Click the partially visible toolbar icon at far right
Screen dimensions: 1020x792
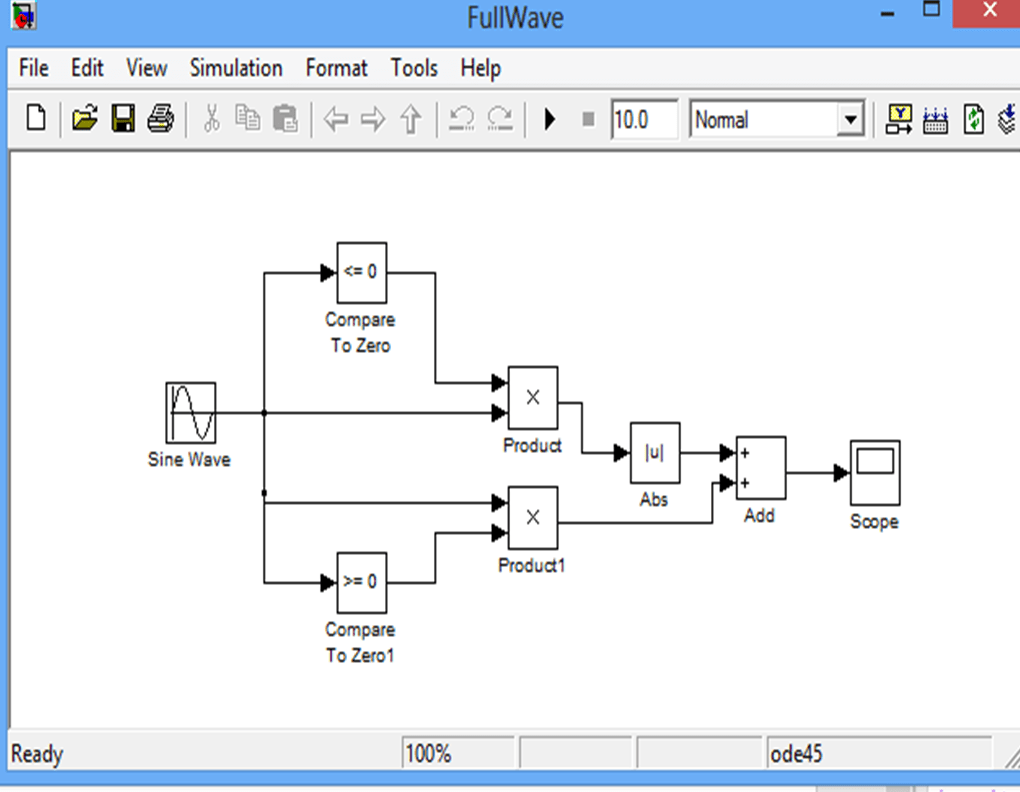[x=1008, y=119]
